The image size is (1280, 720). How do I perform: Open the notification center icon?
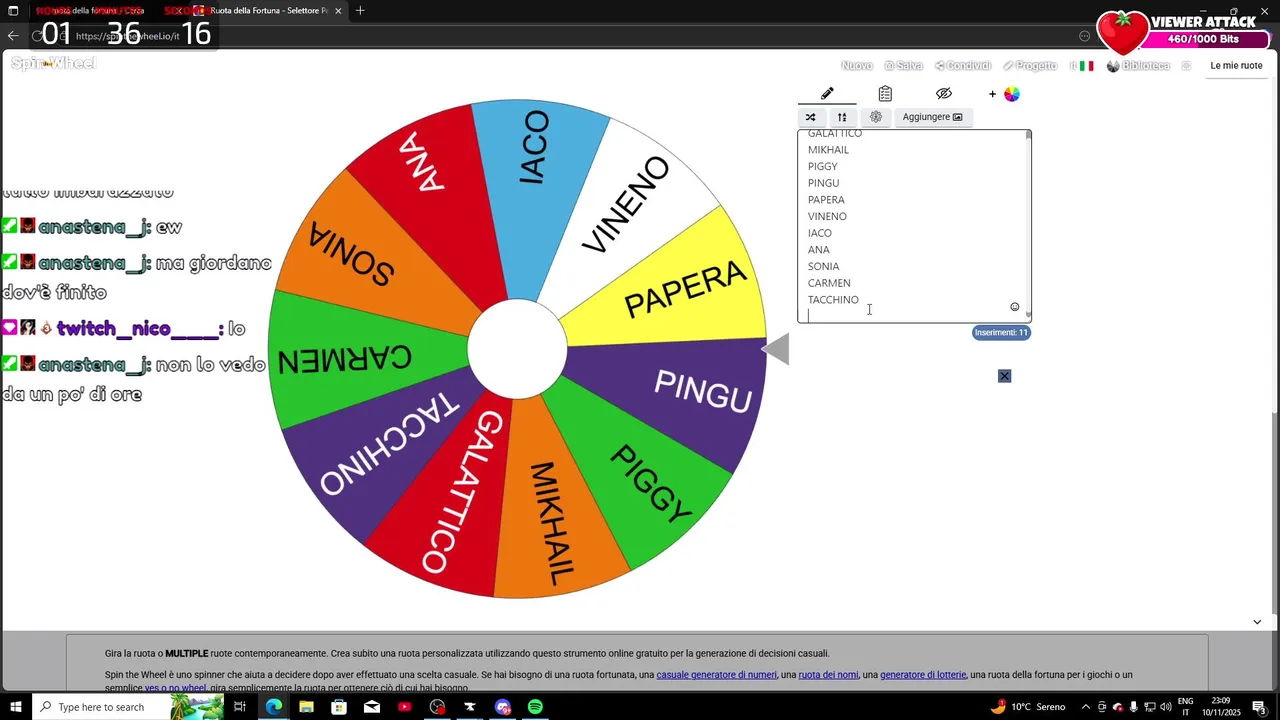pyautogui.click(x=1259, y=707)
